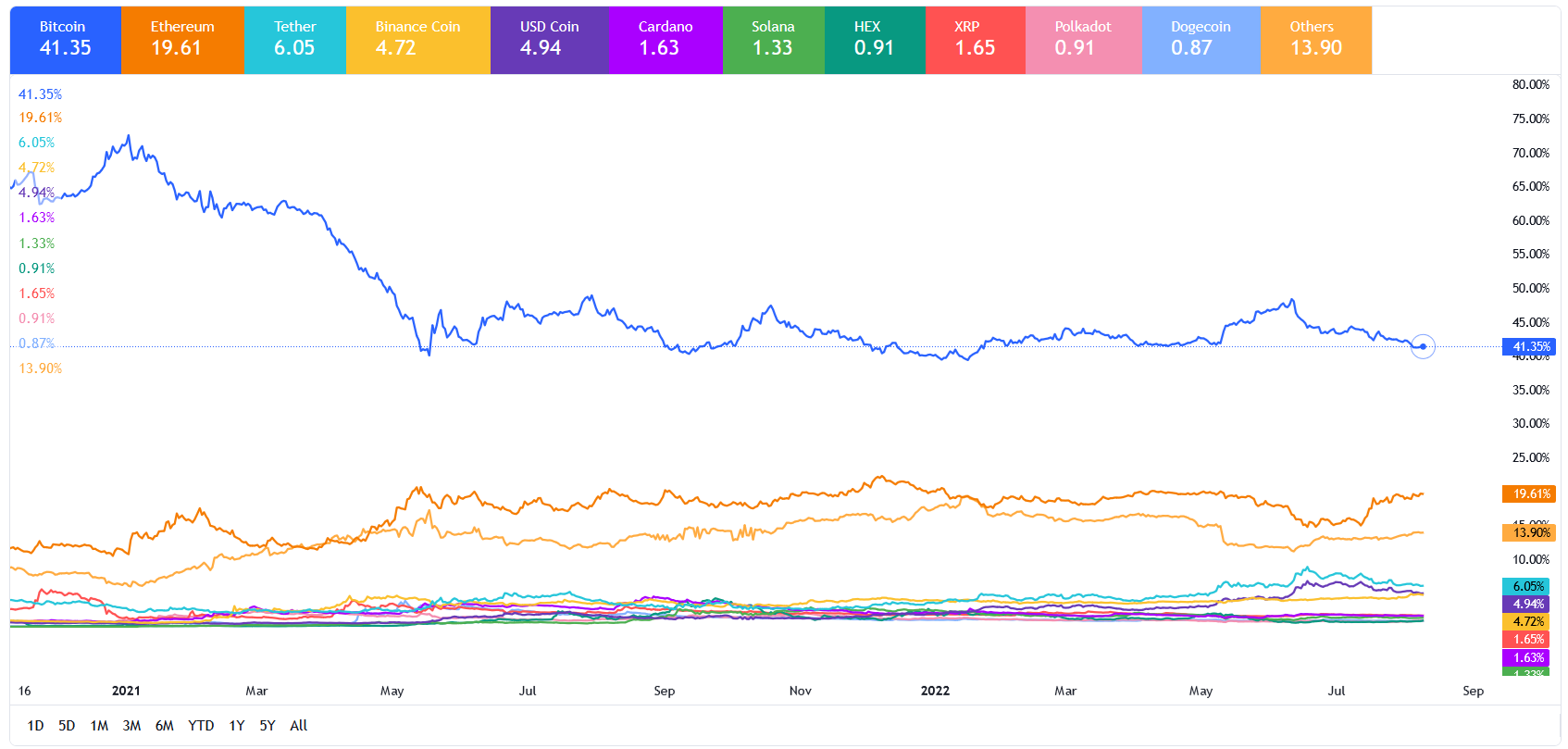Click the Nov label on time axis
The width and height of the screenshot is (1568, 749).
[x=800, y=691]
